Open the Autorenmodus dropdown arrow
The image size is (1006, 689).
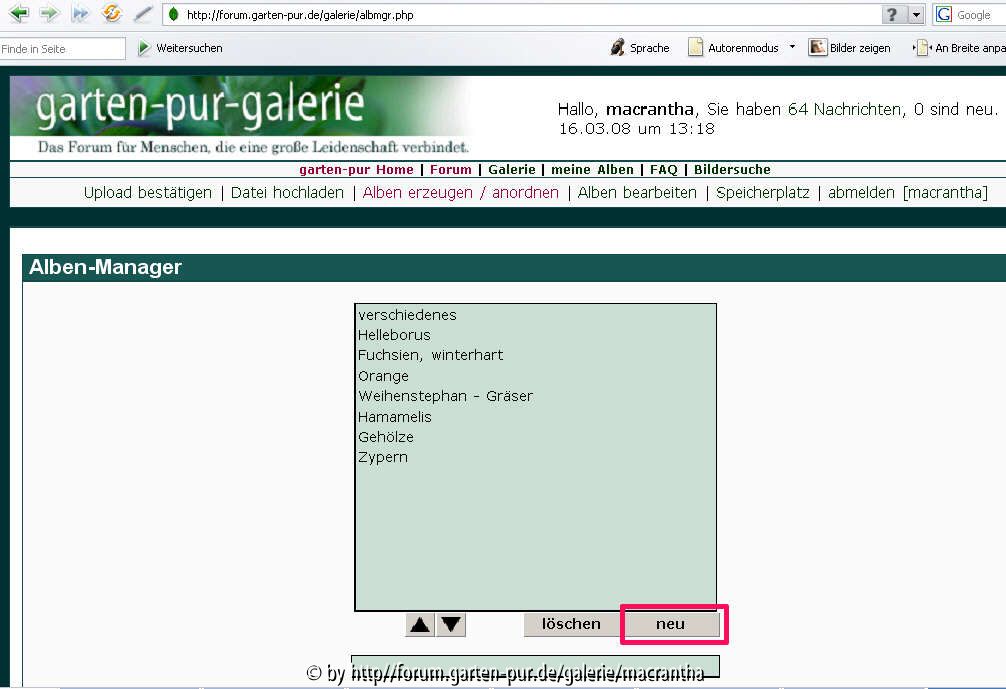[x=792, y=47]
